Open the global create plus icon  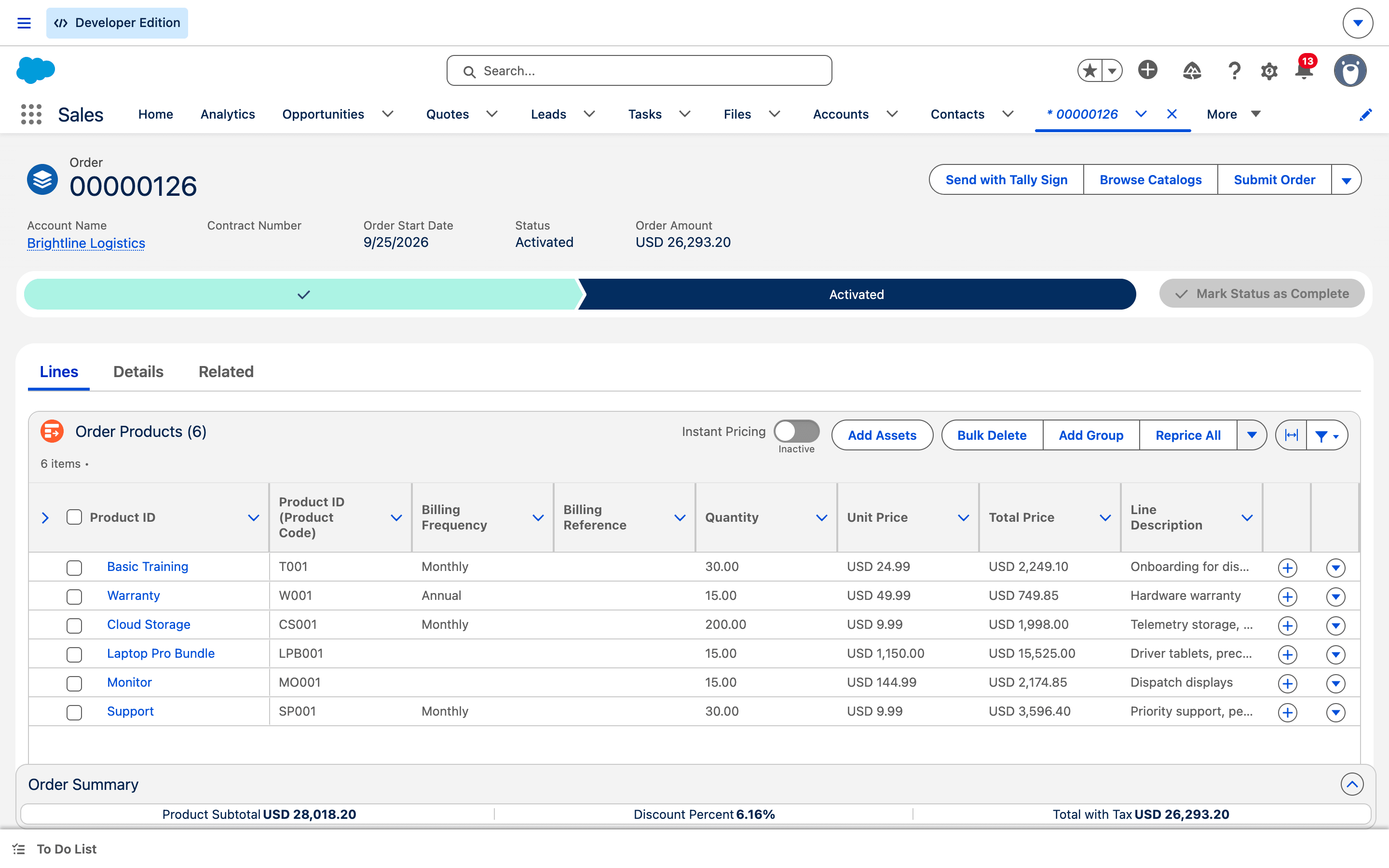pos(1147,70)
